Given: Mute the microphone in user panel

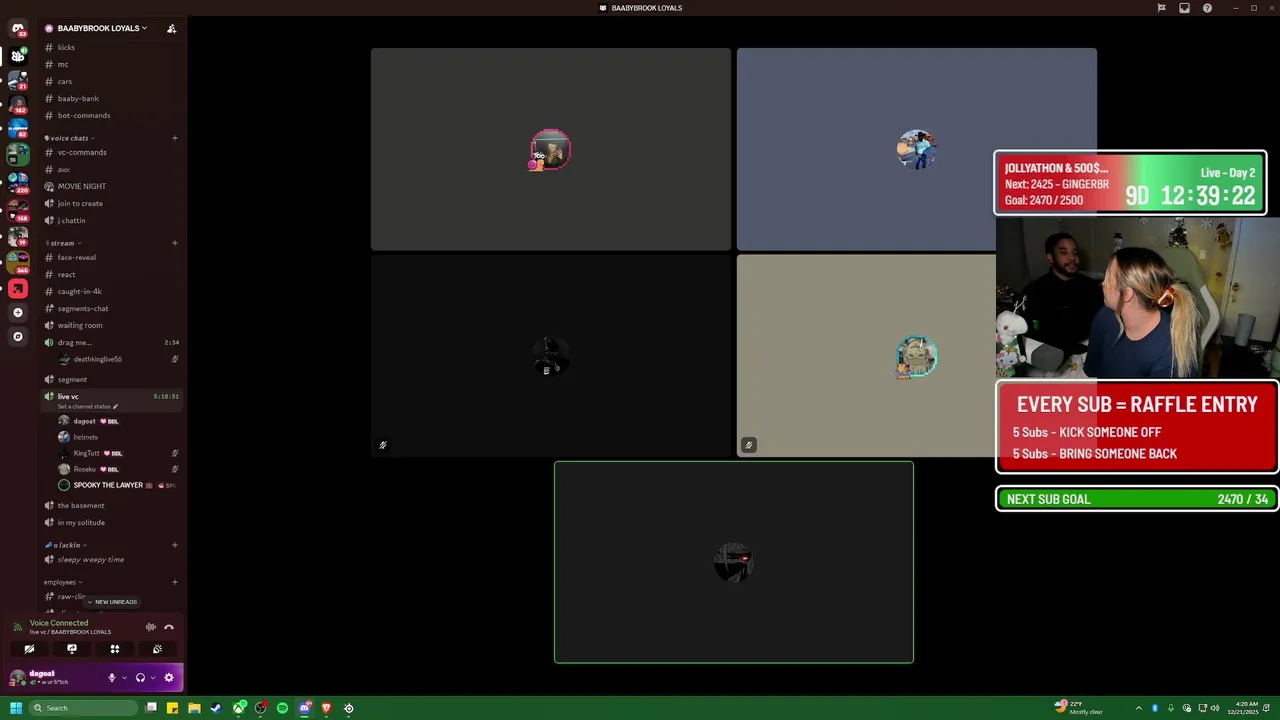Looking at the screenshot, I should (112, 677).
